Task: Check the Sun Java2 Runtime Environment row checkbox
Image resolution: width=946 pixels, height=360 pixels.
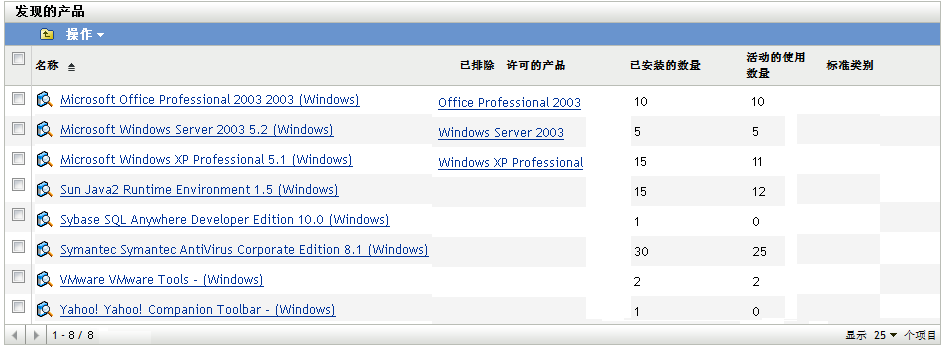Action: pyautogui.click(x=19, y=184)
